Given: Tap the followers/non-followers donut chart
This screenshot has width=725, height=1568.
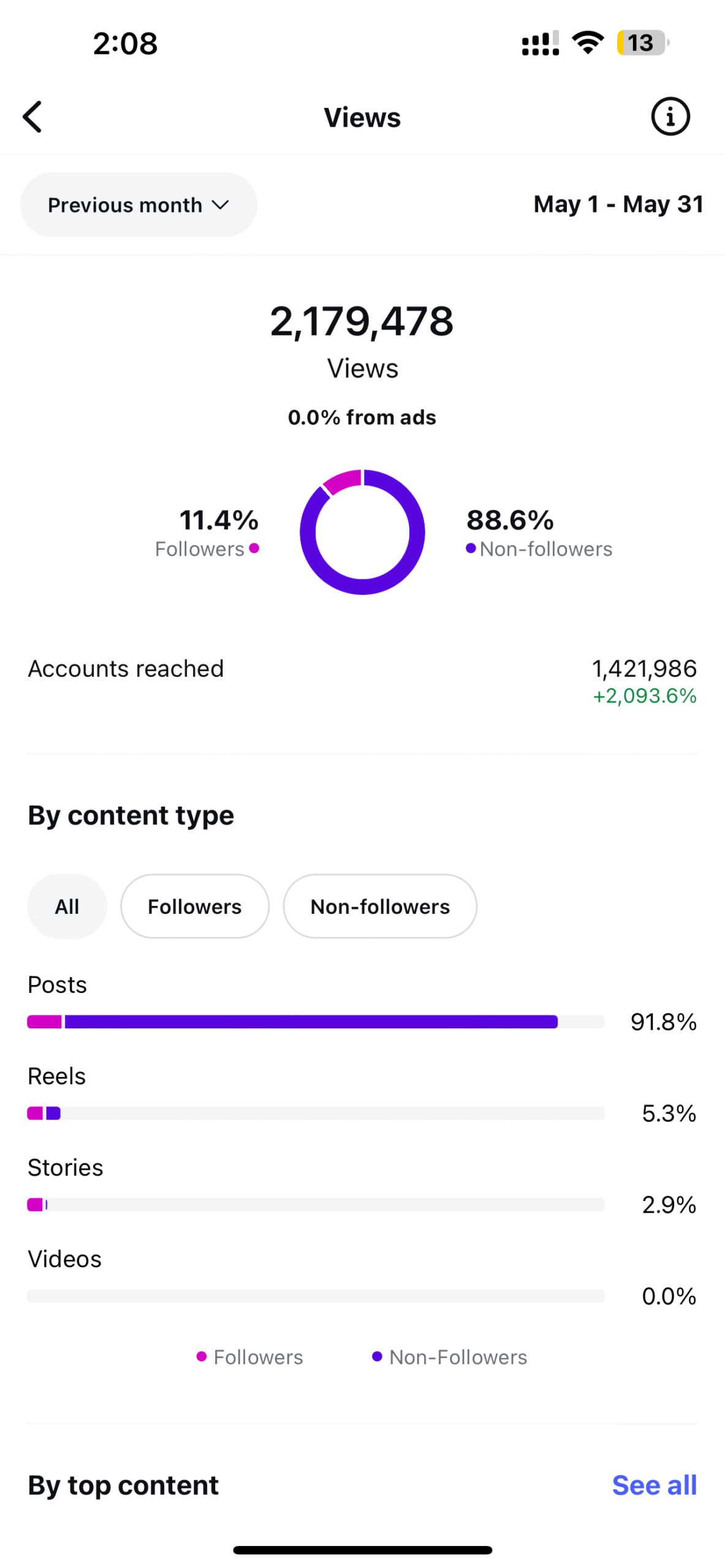Looking at the screenshot, I should click(362, 531).
